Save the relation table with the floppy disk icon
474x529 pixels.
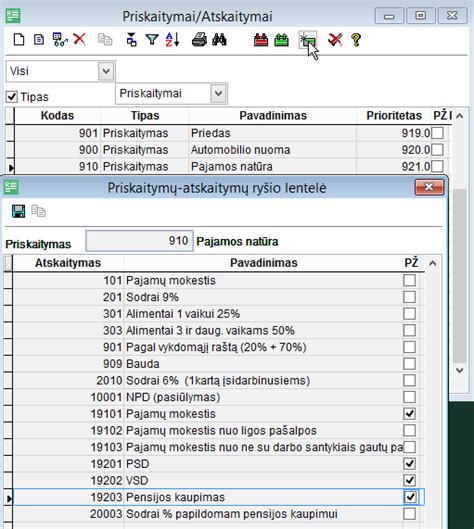pos(18,211)
